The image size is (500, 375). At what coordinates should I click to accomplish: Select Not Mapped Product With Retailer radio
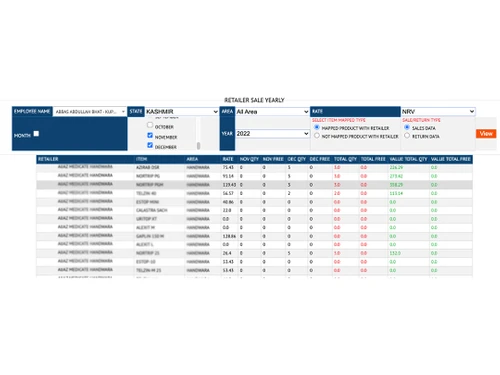(317, 136)
